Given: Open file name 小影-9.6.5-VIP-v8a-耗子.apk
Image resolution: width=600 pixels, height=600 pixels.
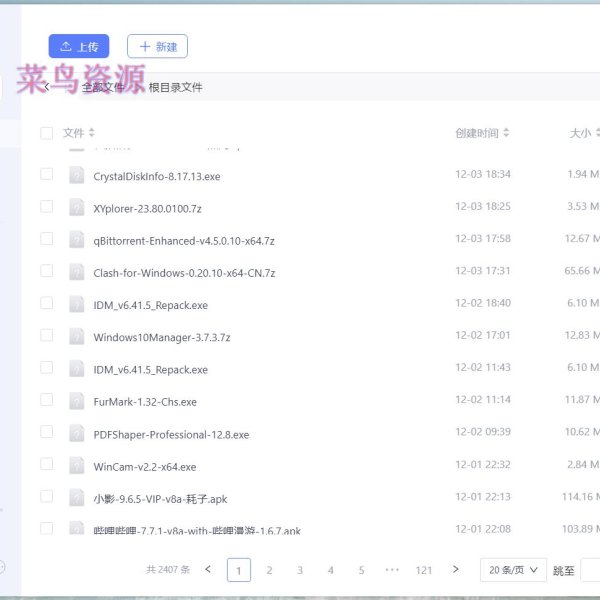Looking at the screenshot, I should tap(160, 499).
